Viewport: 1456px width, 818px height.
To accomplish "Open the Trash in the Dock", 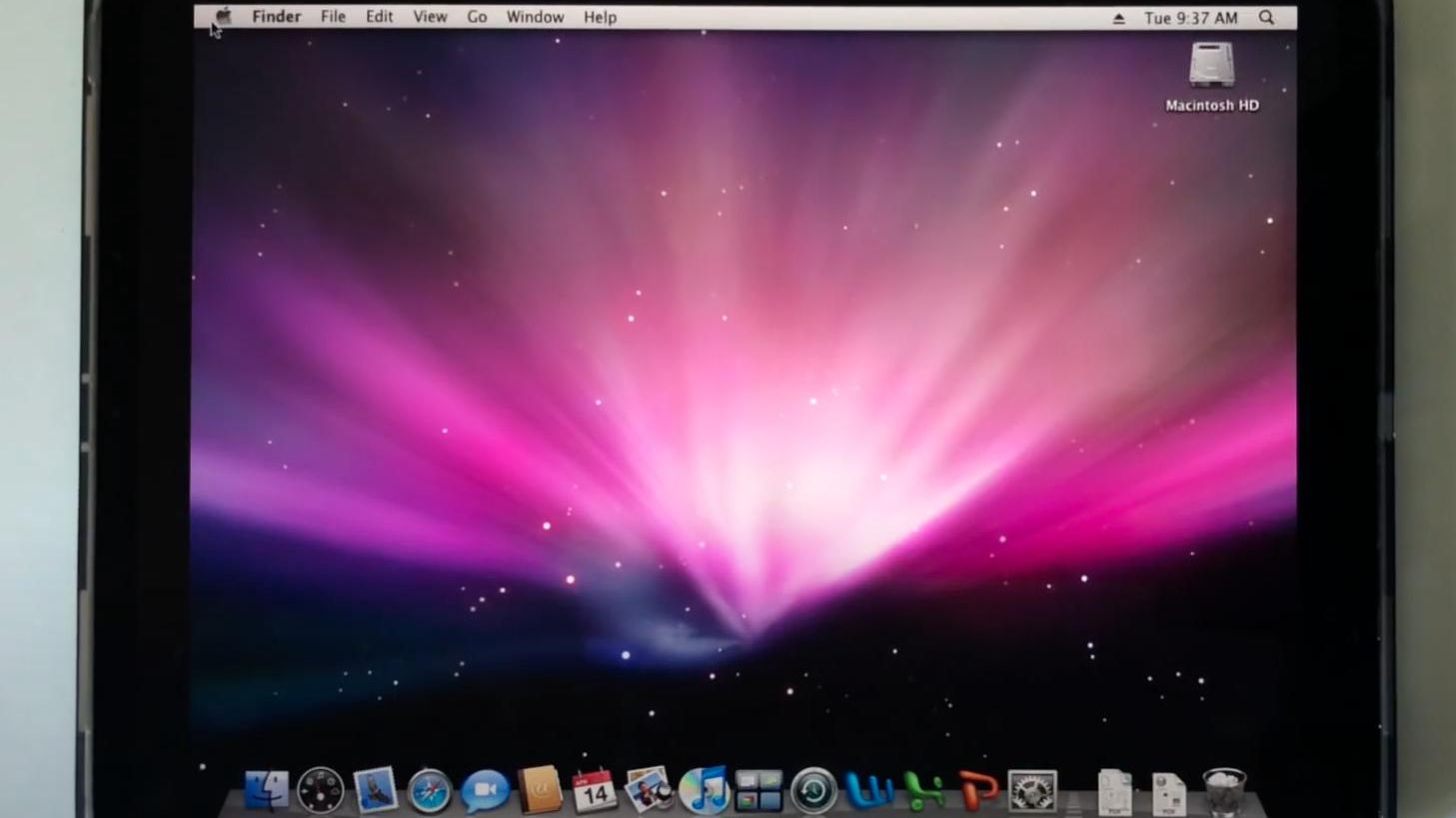I will pyautogui.click(x=1224, y=792).
